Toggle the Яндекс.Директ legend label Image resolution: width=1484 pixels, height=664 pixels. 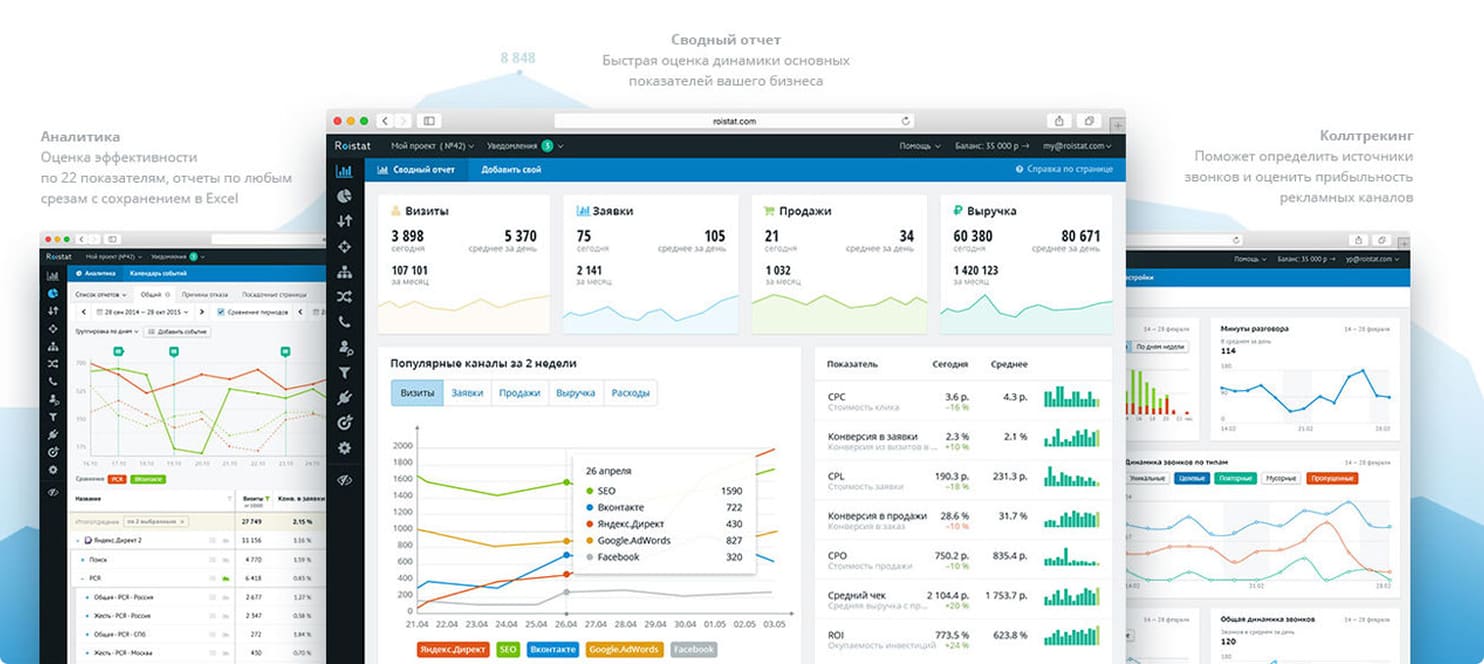[x=452, y=649]
